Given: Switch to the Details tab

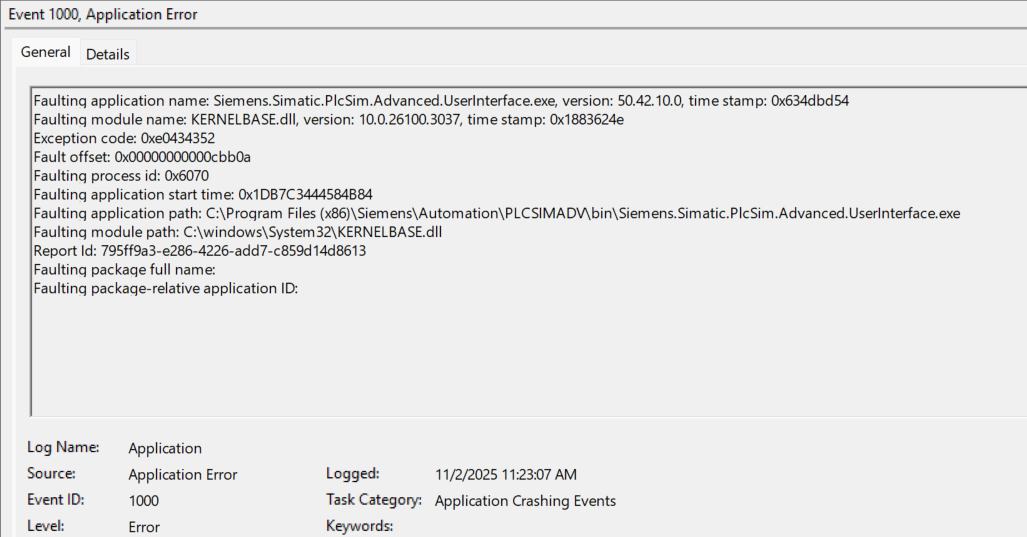Looking at the screenshot, I should pyautogui.click(x=108, y=54).
